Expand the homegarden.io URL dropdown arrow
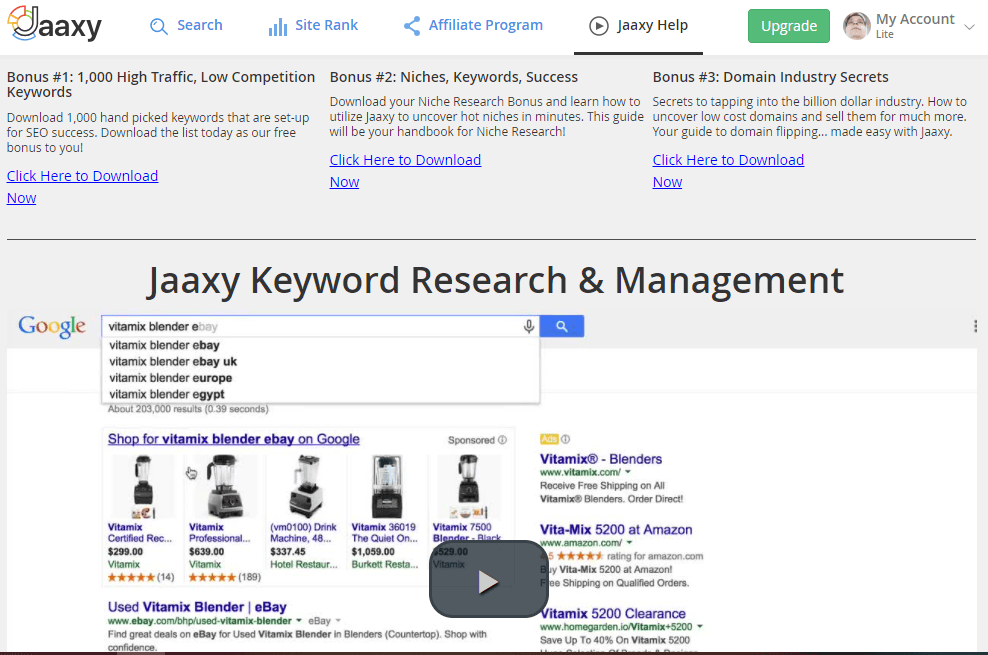The width and height of the screenshot is (988, 655). [x=700, y=627]
